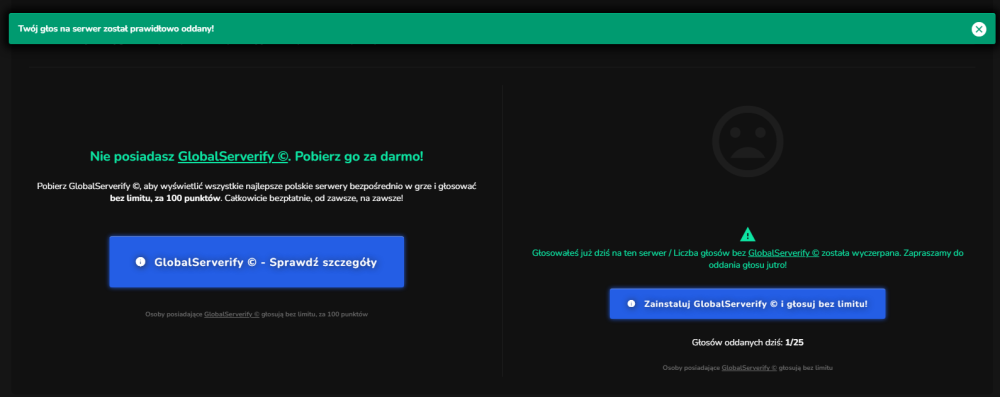Select text 'Głosów oddanych dziś: 1/25'

[747, 342]
